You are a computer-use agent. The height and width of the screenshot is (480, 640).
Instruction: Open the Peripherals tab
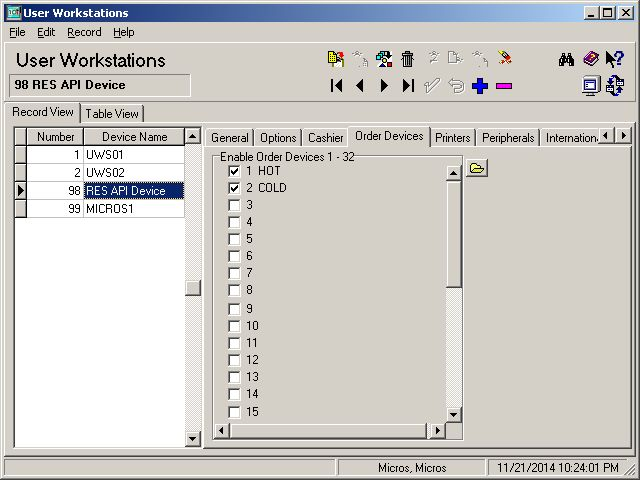[508, 138]
